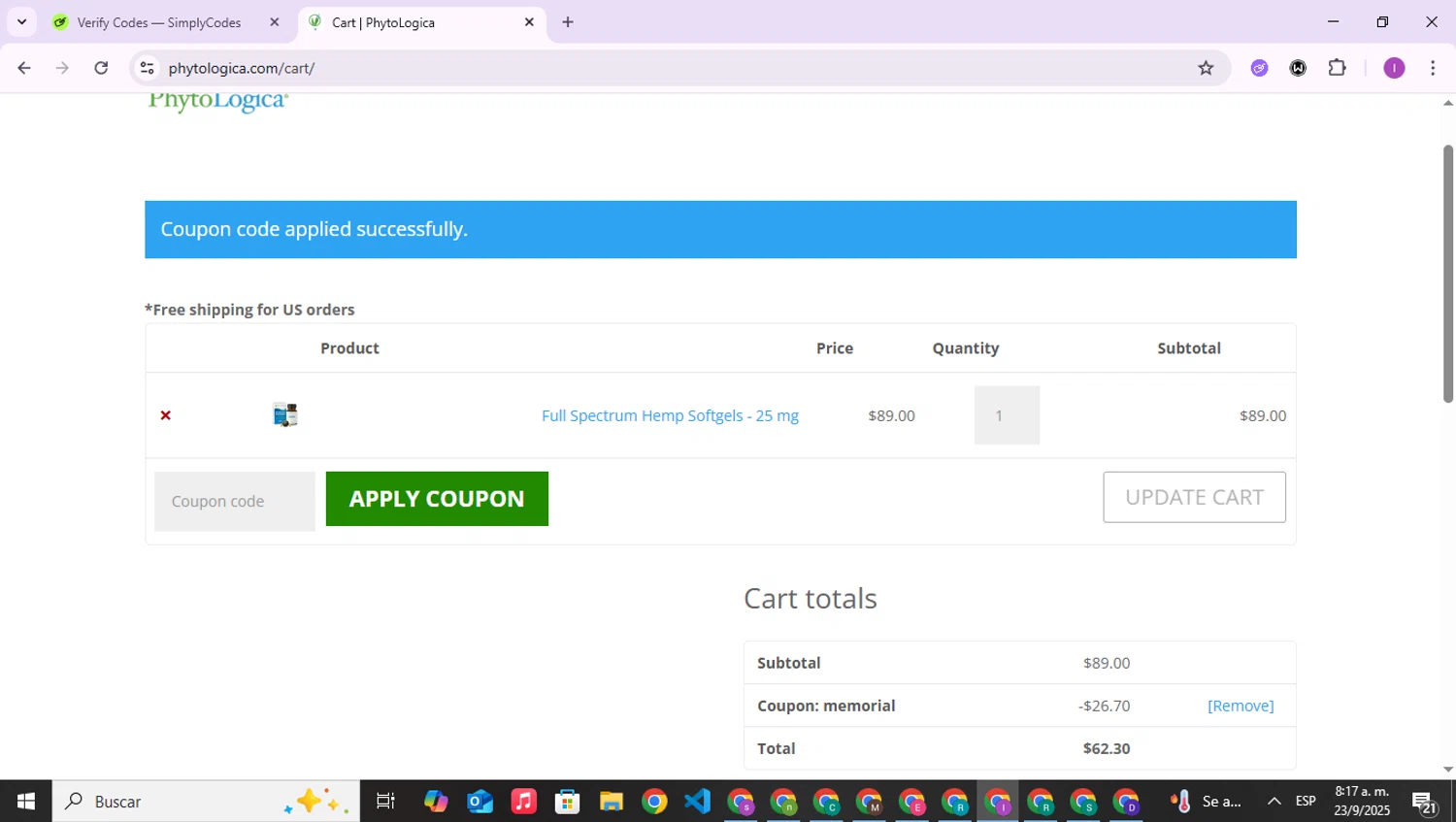This screenshot has width=1456, height=822.
Task: Open the Chrome profile avatar
Action: tap(1394, 68)
